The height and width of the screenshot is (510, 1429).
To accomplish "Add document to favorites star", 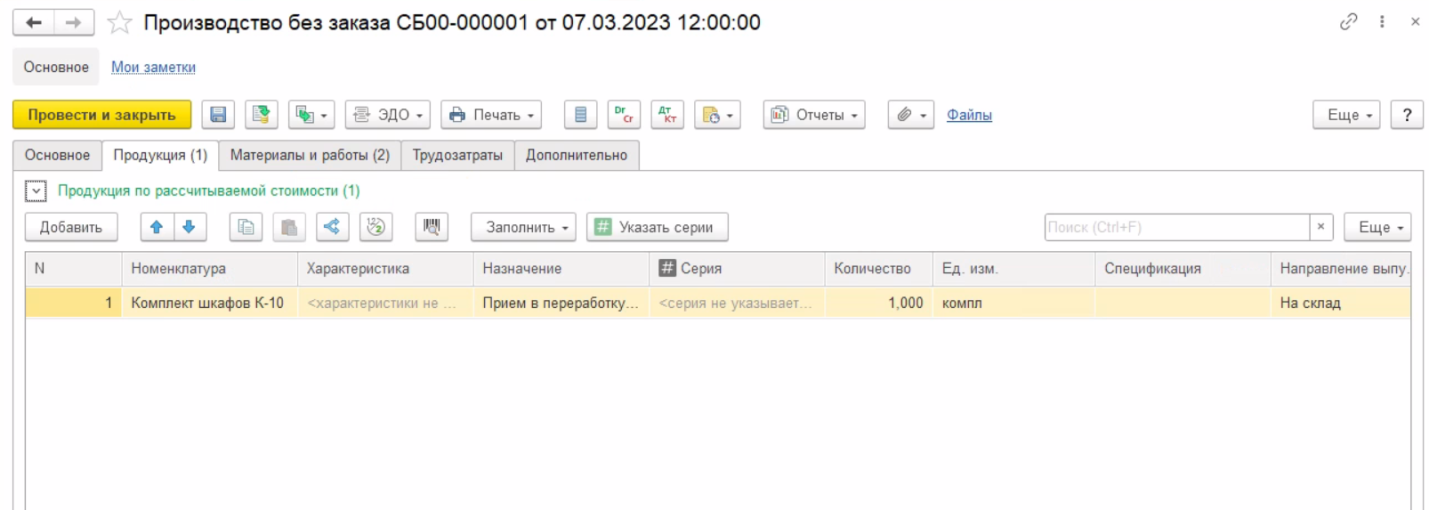I will pos(120,22).
